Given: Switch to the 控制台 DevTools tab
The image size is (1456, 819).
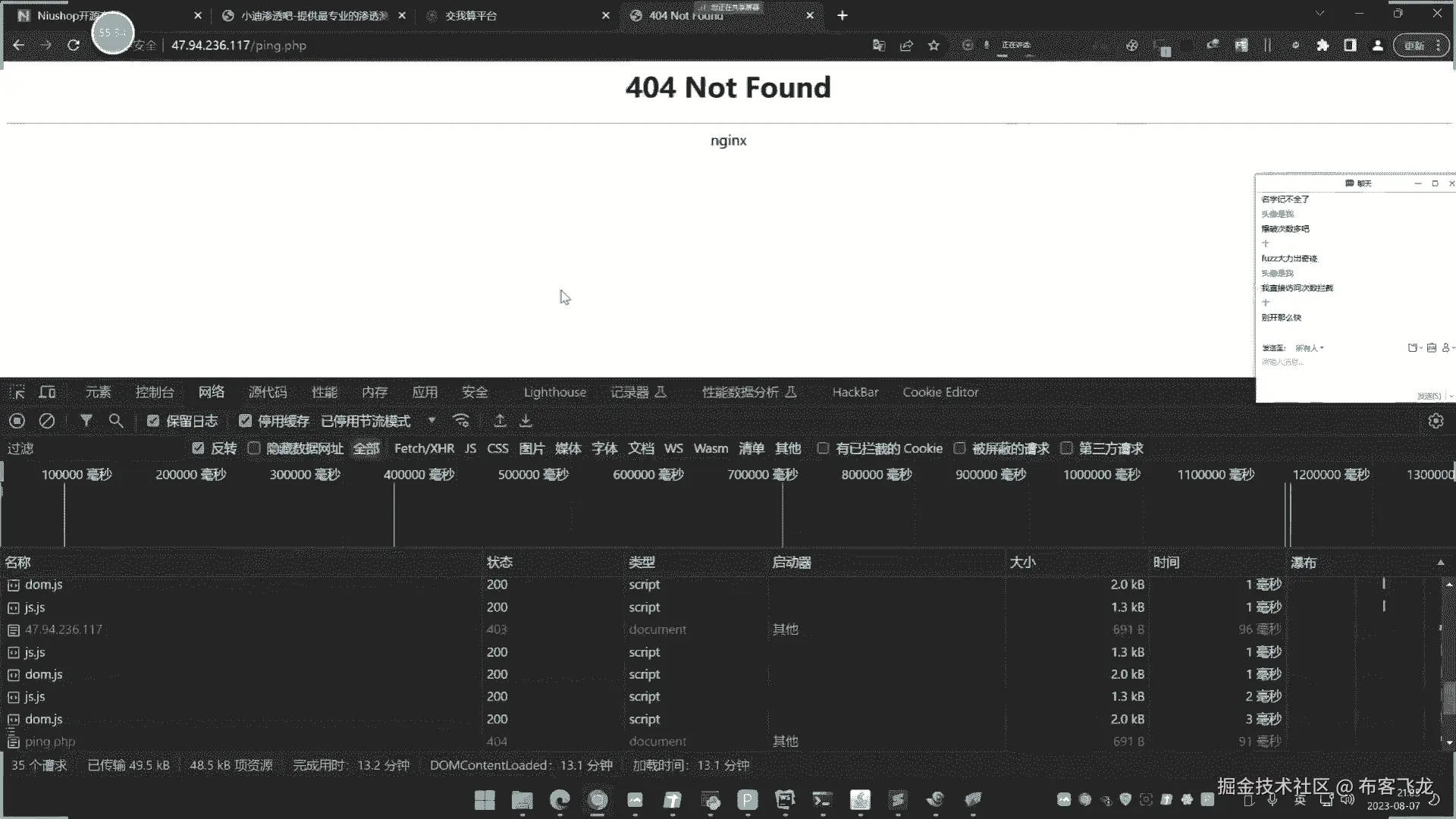Looking at the screenshot, I should (x=154, y=392).
